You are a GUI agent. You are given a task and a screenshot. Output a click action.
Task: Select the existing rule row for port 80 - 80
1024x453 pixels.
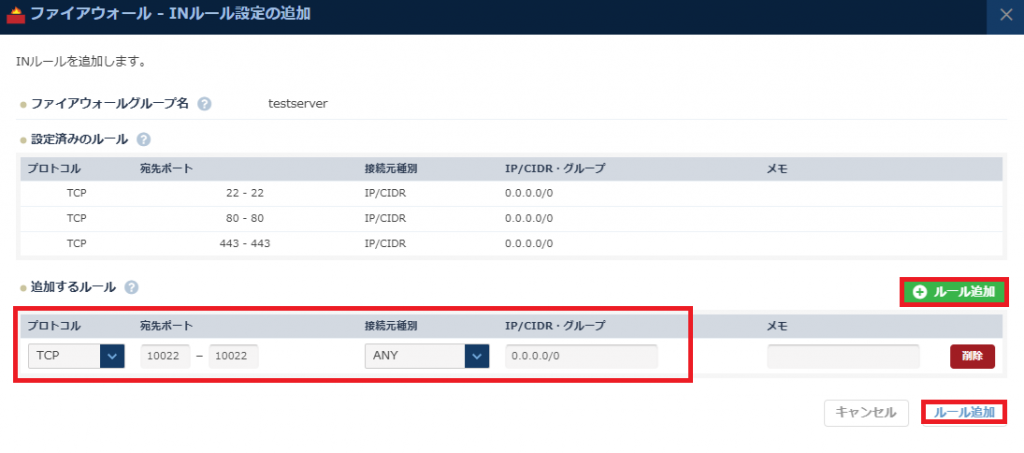coord(510,218)
